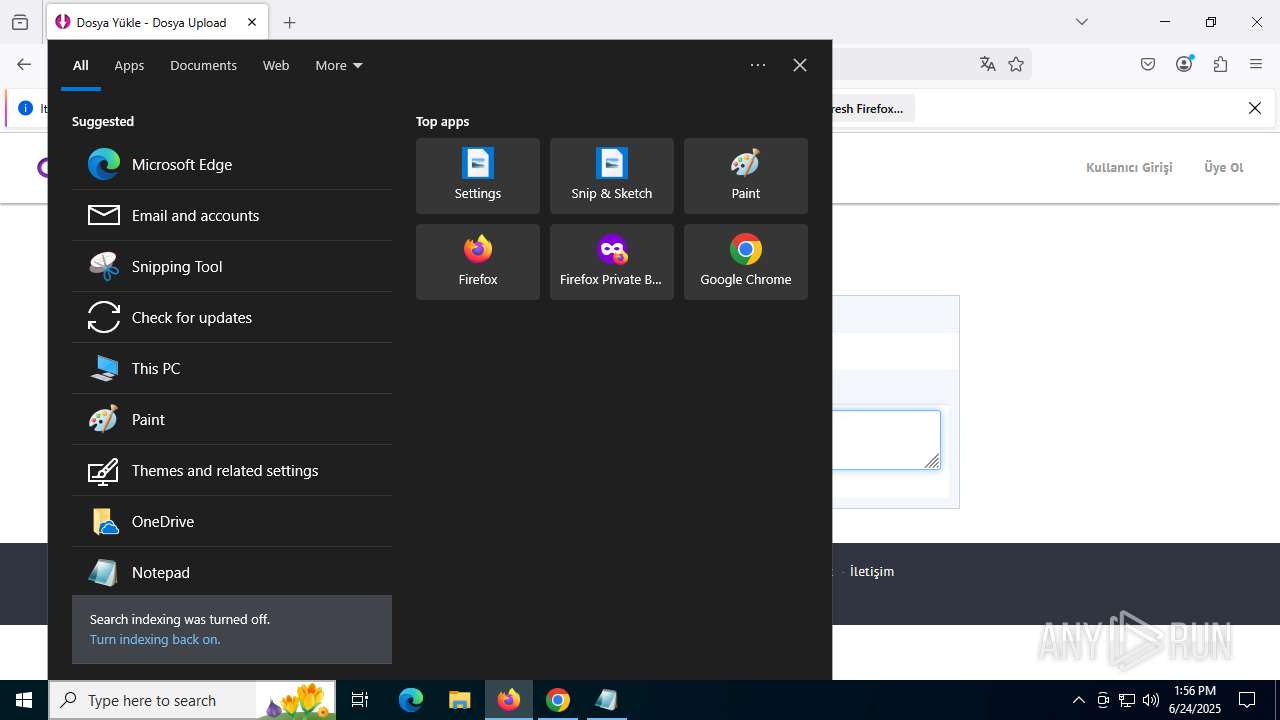Open Firefox tab list dropdown arrow
Image resolution: width=1280 pixels, height=720 pixels.
point(1082,22)
